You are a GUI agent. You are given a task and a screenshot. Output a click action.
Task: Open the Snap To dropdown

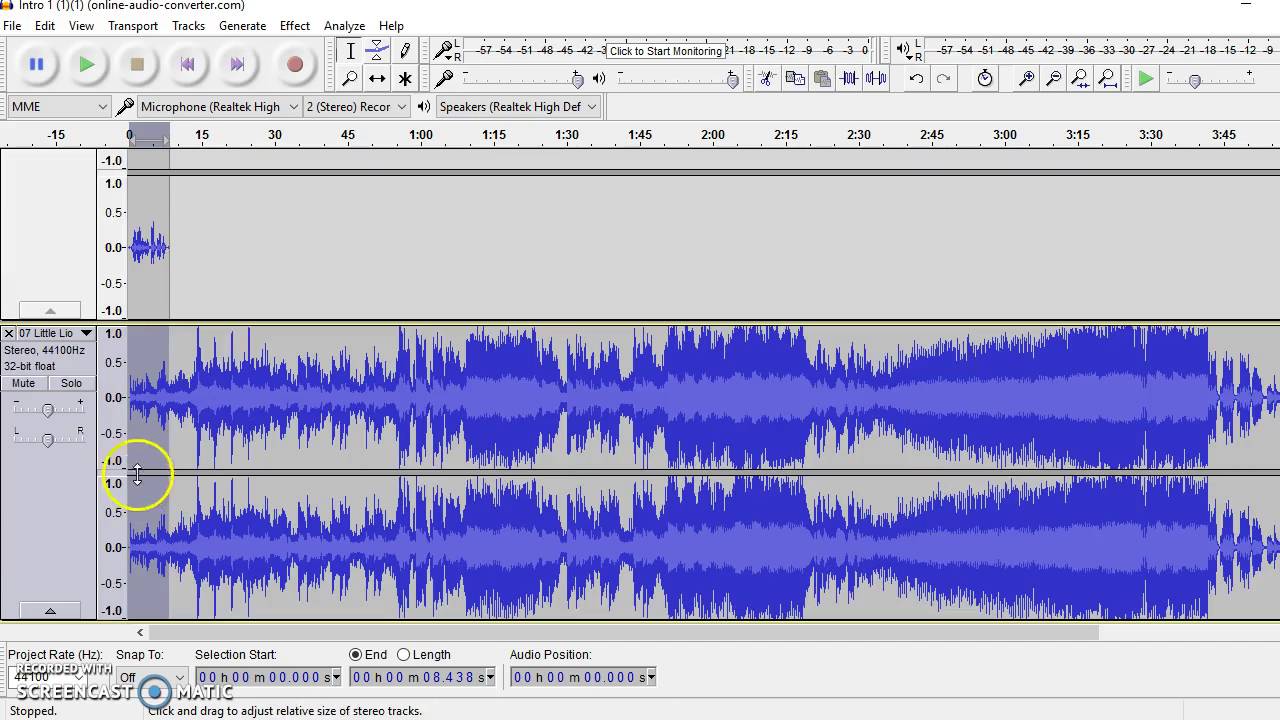click(x=151, y=678)
